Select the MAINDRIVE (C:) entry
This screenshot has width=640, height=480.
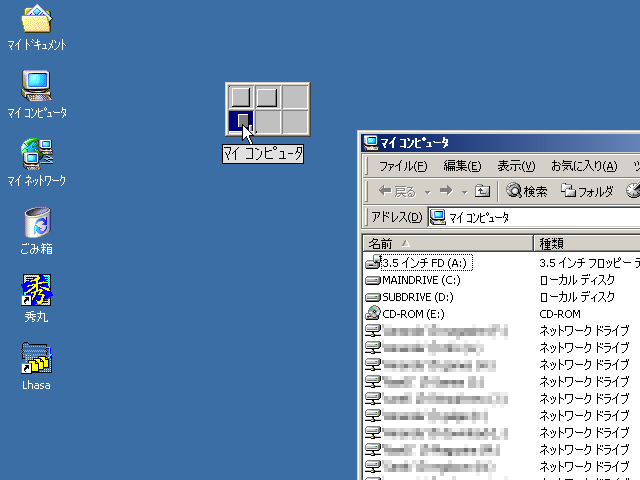pyautogui.click(x=421, y=280)
